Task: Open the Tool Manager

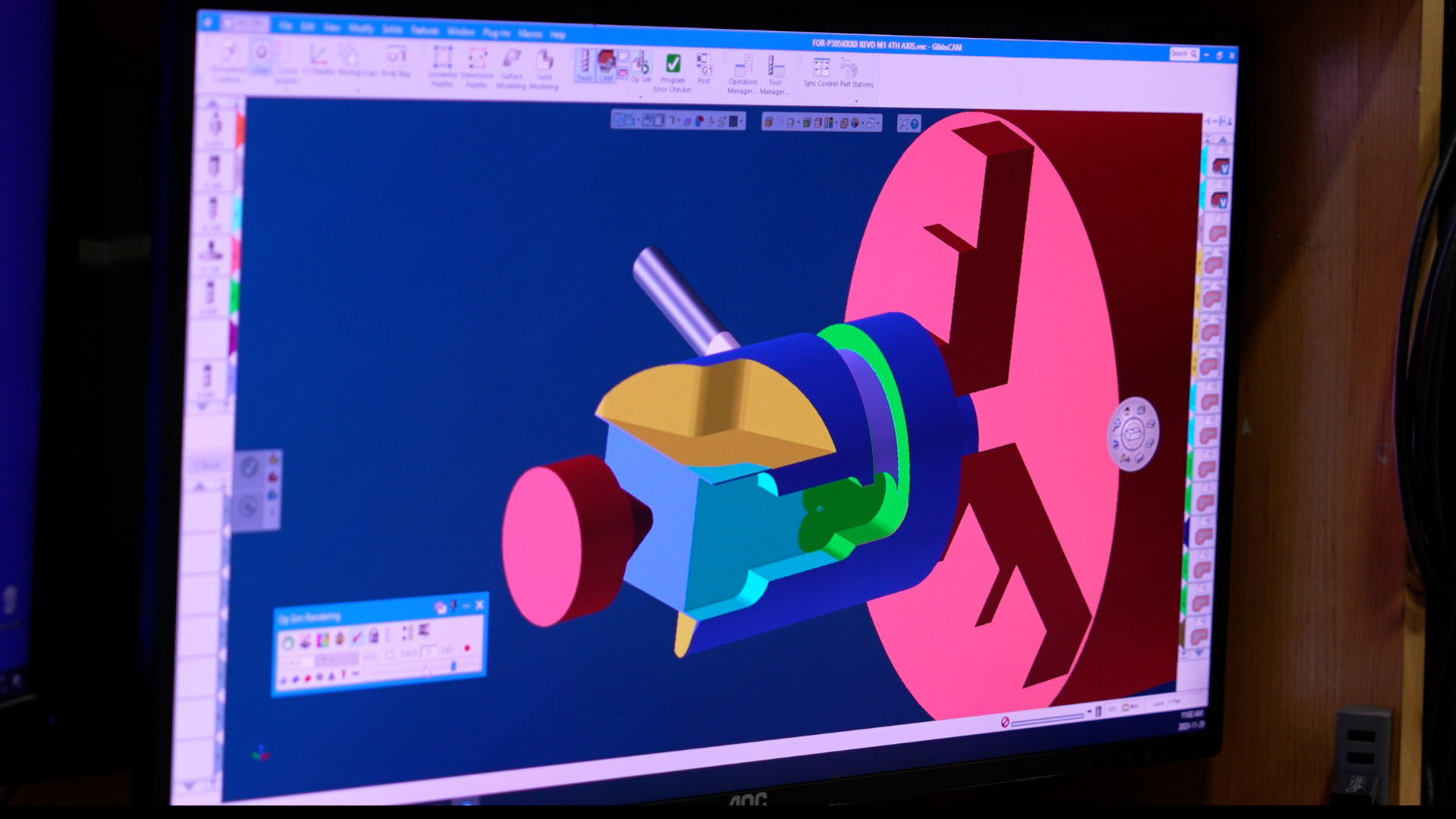Action: click(774, 75)
